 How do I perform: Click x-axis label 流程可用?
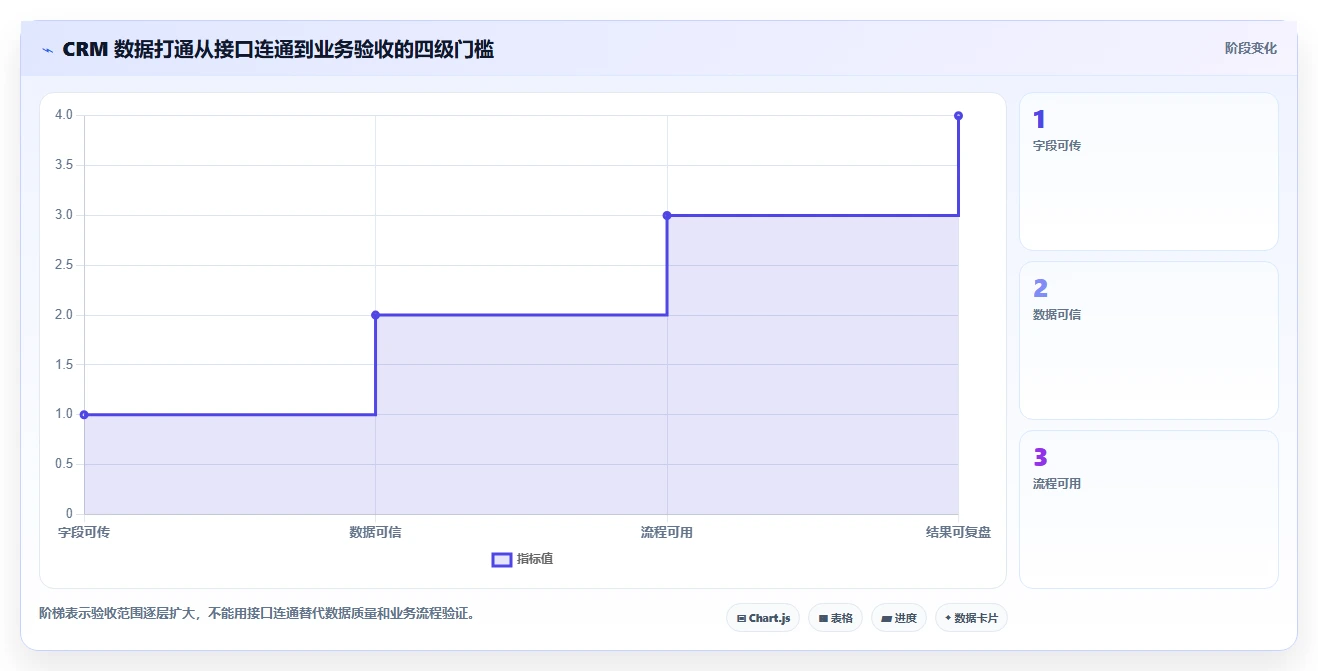pos(667,532)
